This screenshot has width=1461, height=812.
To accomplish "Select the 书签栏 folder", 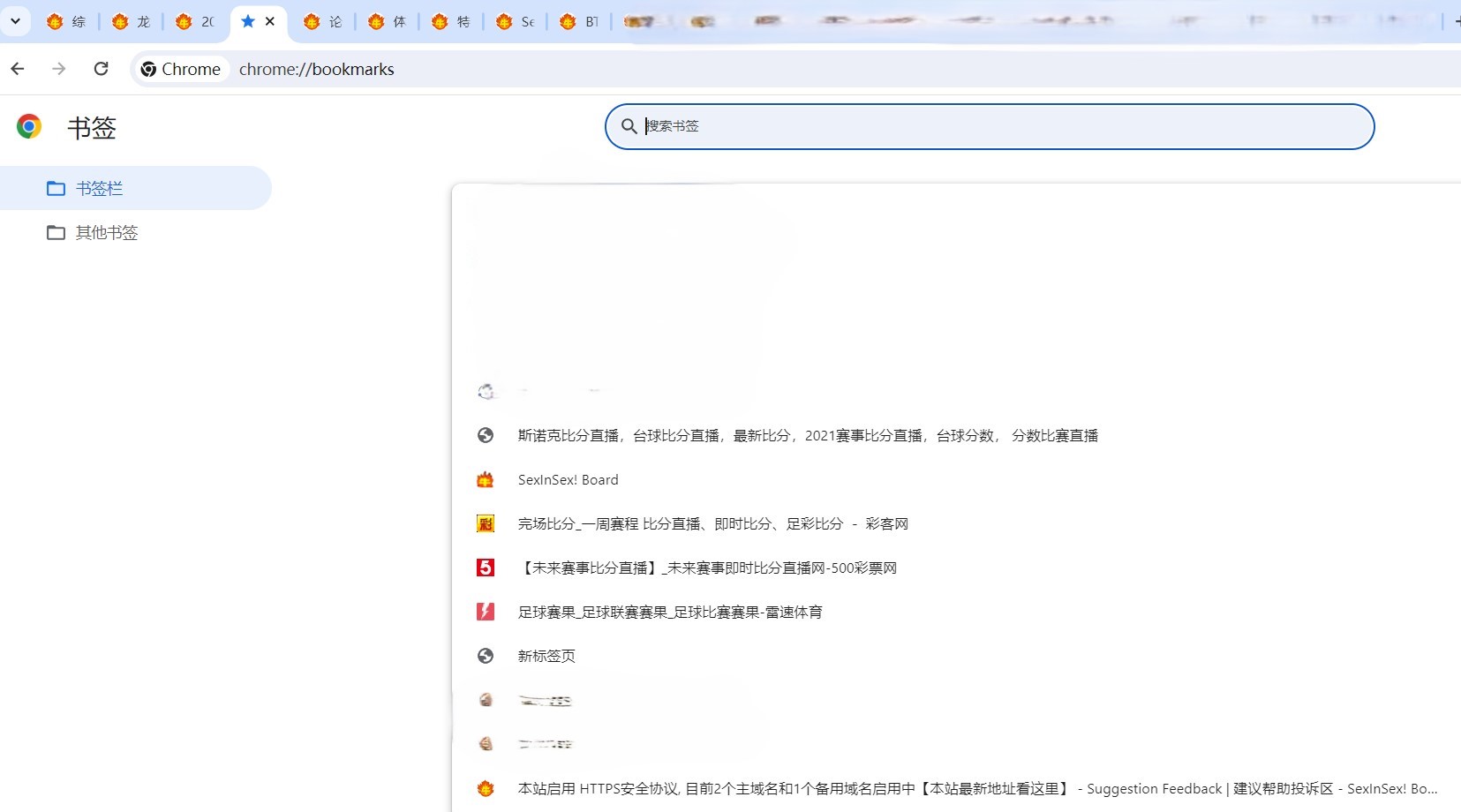I will (x=136, y=188).
